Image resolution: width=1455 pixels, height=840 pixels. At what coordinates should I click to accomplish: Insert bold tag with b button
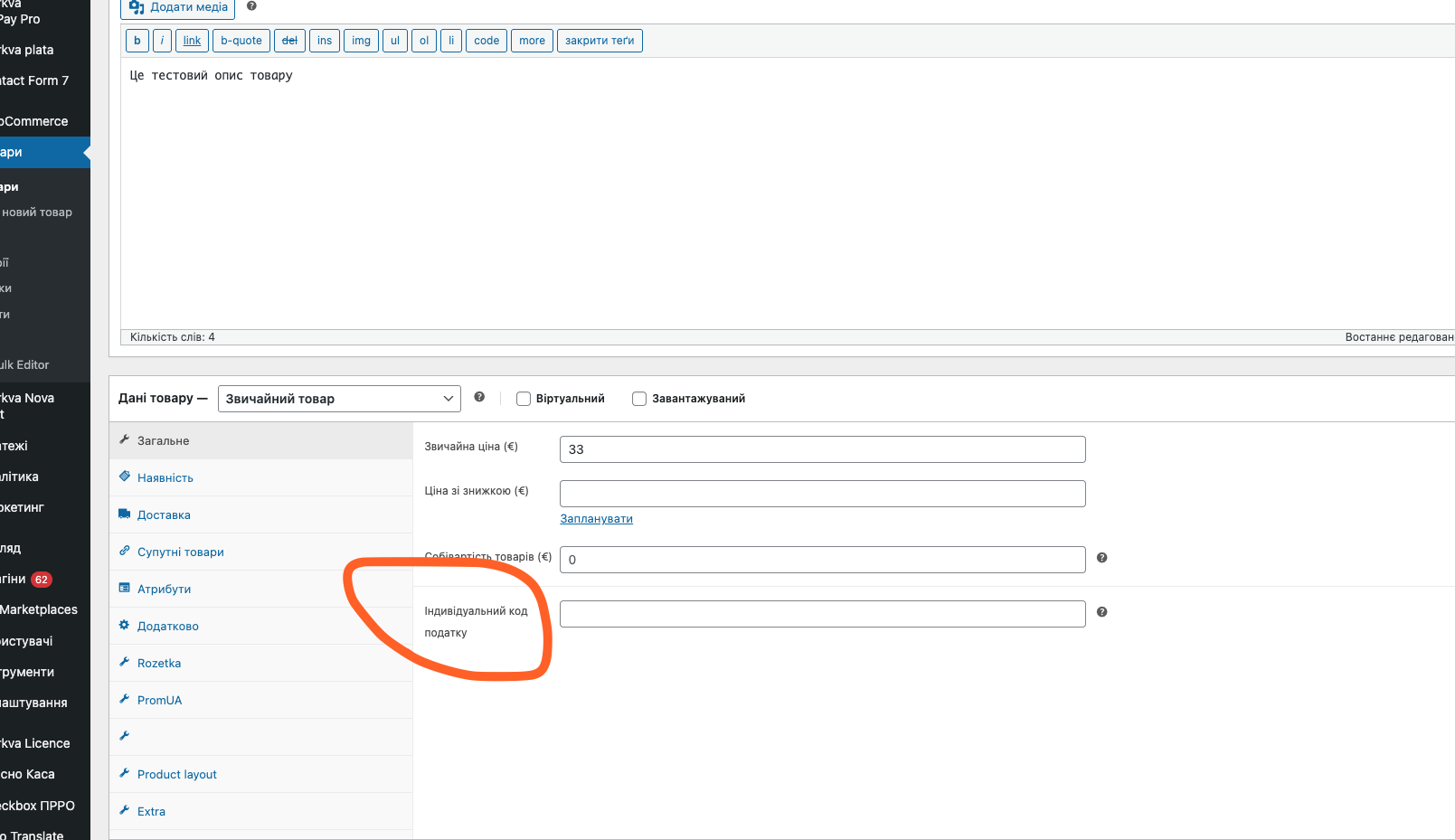point(137,41)
